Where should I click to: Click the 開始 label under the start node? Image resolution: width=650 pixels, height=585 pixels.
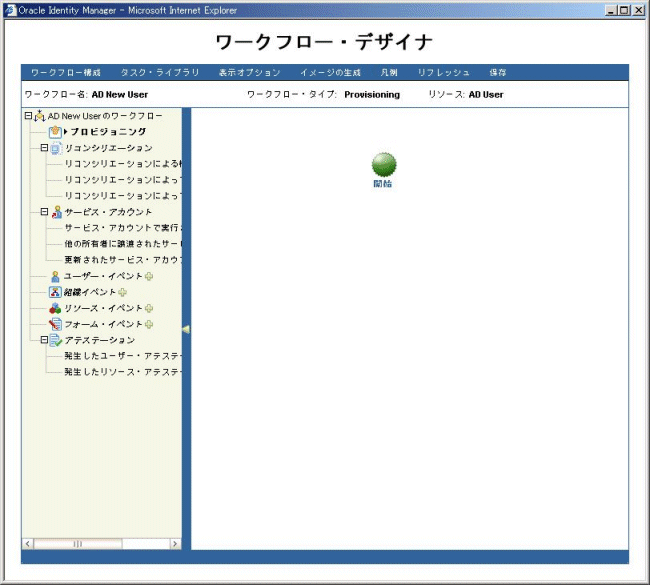[383, 184]
